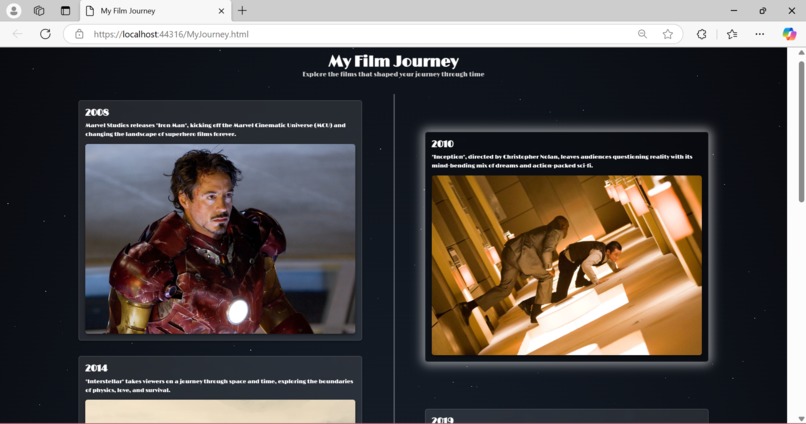
Task: Add this page to favorites star
Action: pyautogui.click(x=667, y=34)
